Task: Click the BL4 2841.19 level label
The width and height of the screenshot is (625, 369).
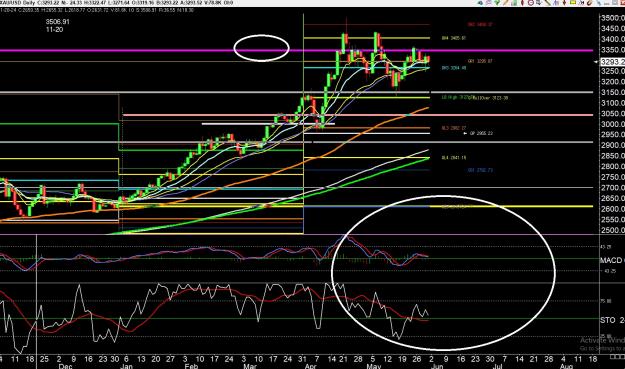Action: pos(454,158)
